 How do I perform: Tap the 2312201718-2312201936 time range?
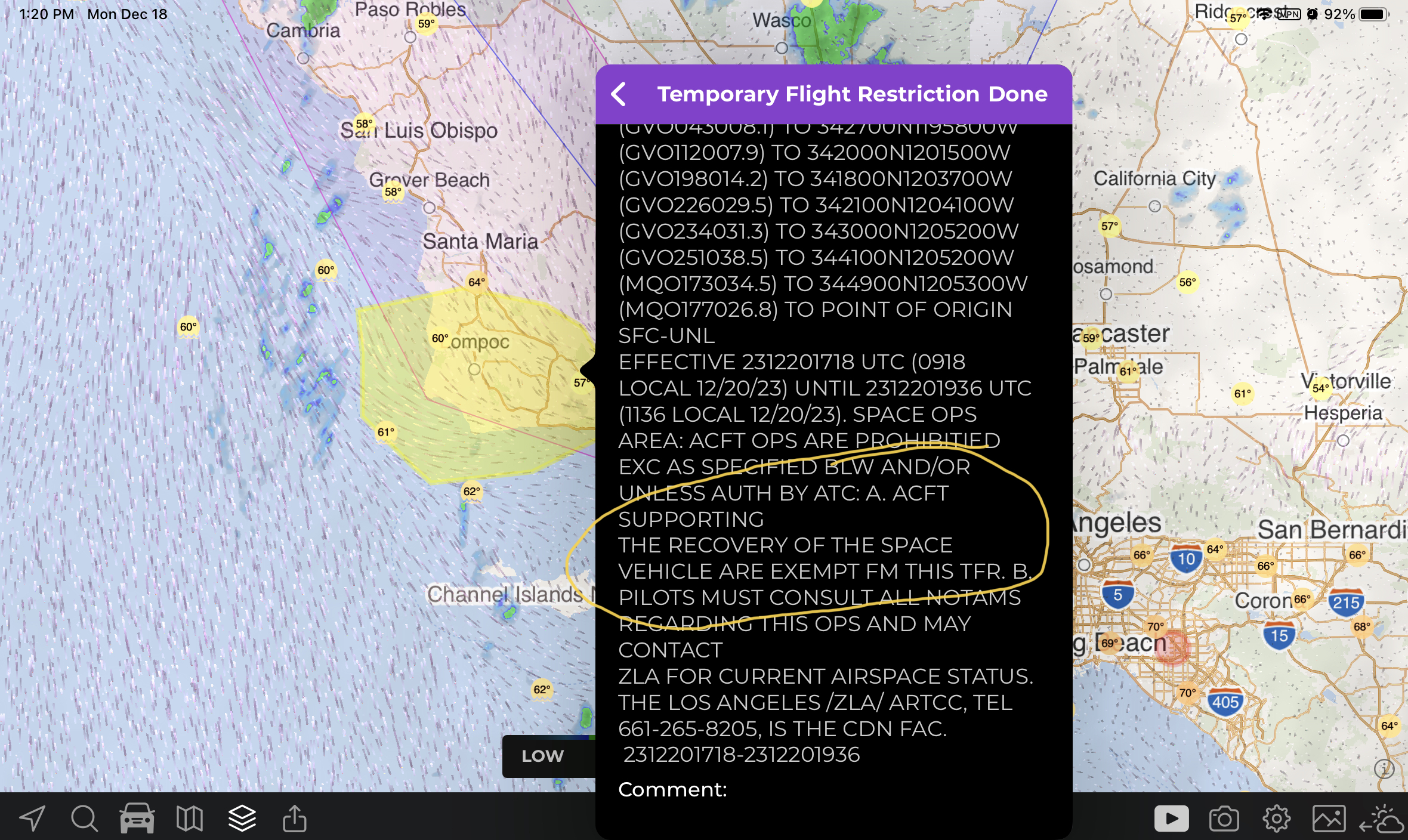click(742, 755)
